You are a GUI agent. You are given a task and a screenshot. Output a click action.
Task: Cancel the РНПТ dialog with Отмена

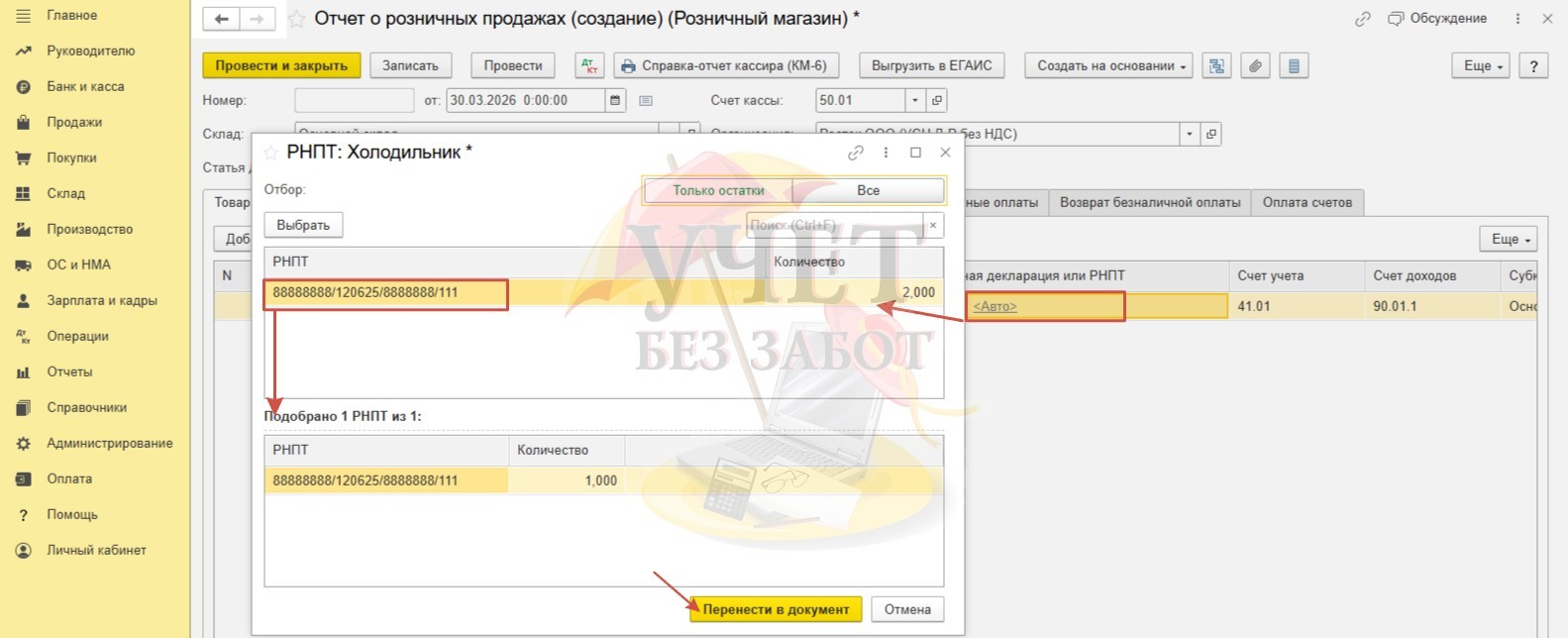[907, 609]
